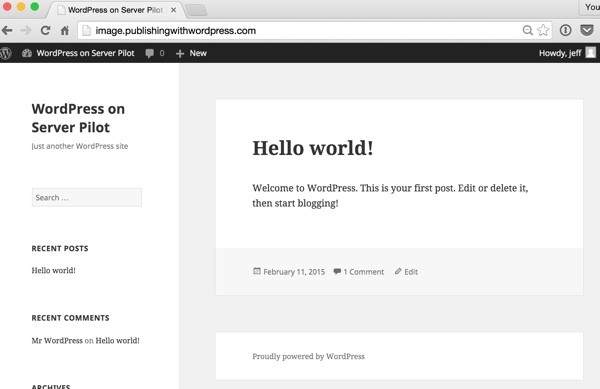Click the yellow minimize window button
This screenshot has width=600, height=389.
(21, 7)
